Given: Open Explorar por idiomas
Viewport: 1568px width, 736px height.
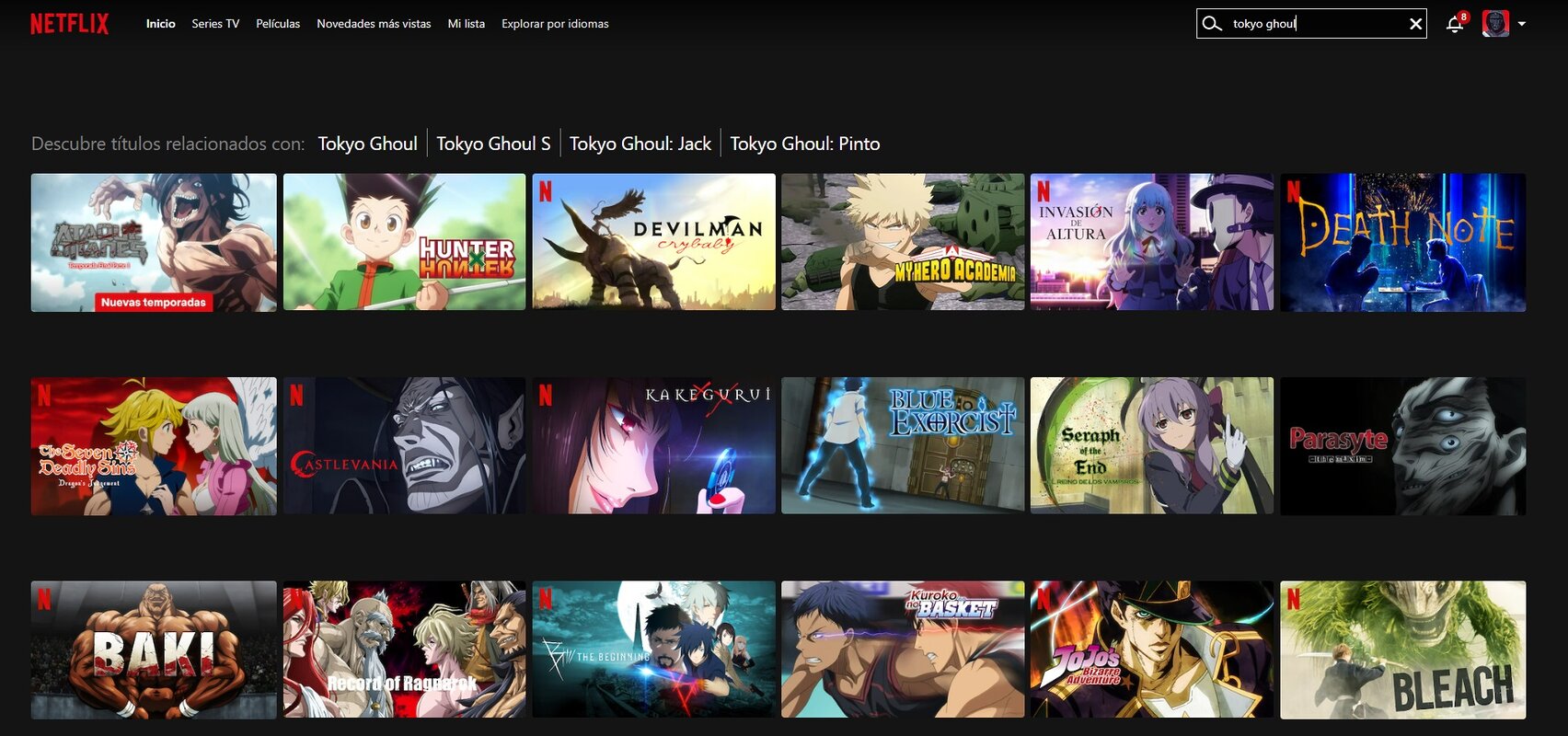Looking at the screenshot, I should coord(555,24).
